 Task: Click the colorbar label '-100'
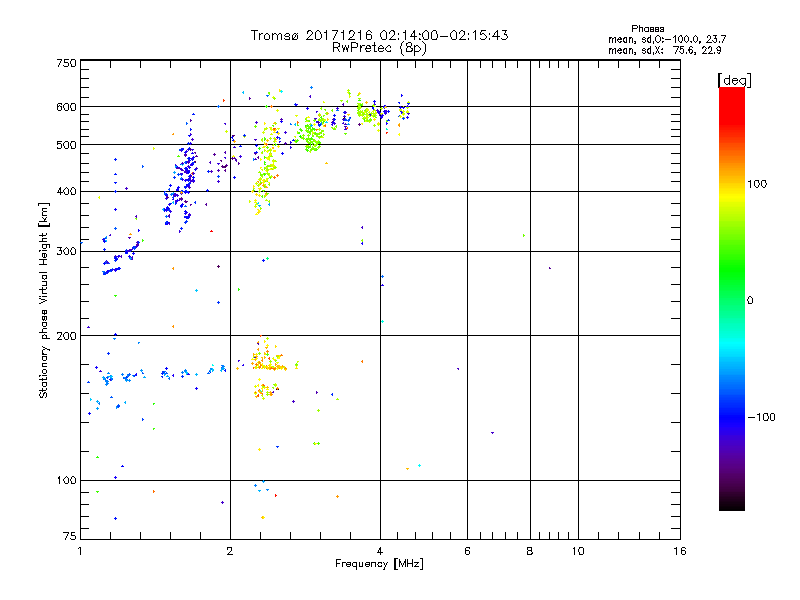(x=761, y=417)
